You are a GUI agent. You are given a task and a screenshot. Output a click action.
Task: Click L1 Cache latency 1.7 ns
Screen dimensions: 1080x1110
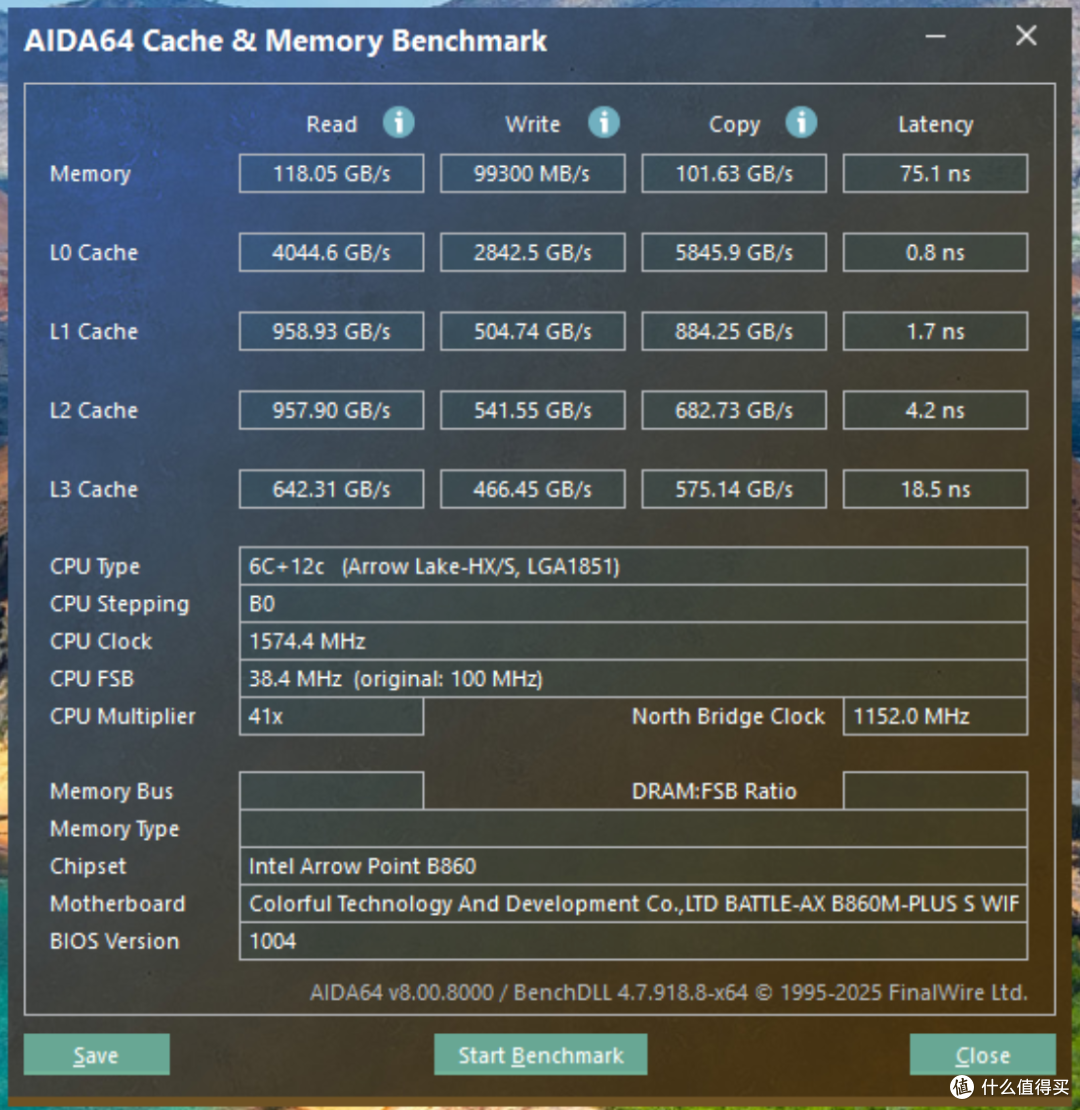click(935, 331)
